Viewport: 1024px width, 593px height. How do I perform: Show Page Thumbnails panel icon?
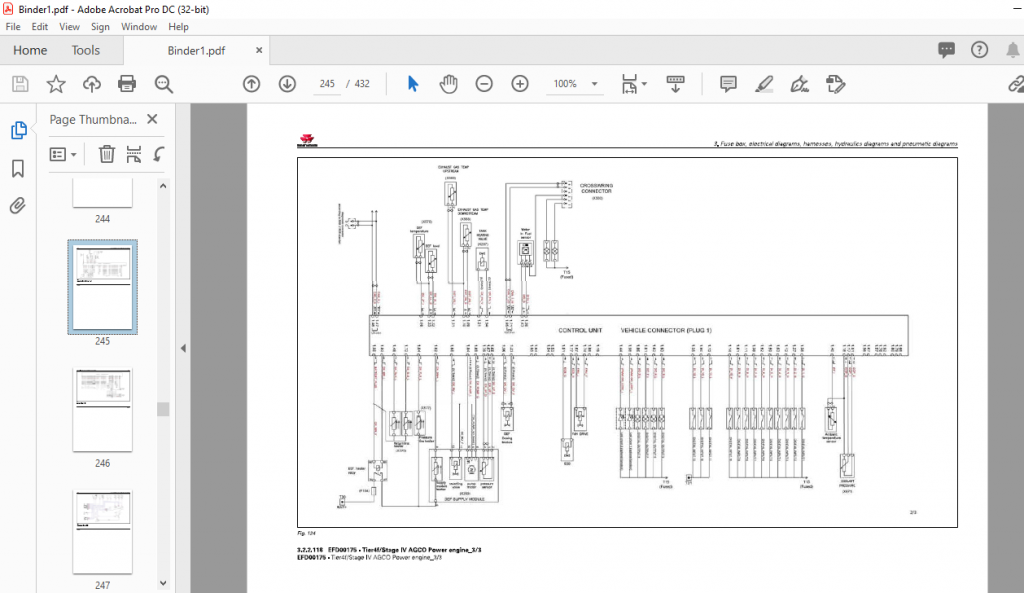[x=18, y=130]
